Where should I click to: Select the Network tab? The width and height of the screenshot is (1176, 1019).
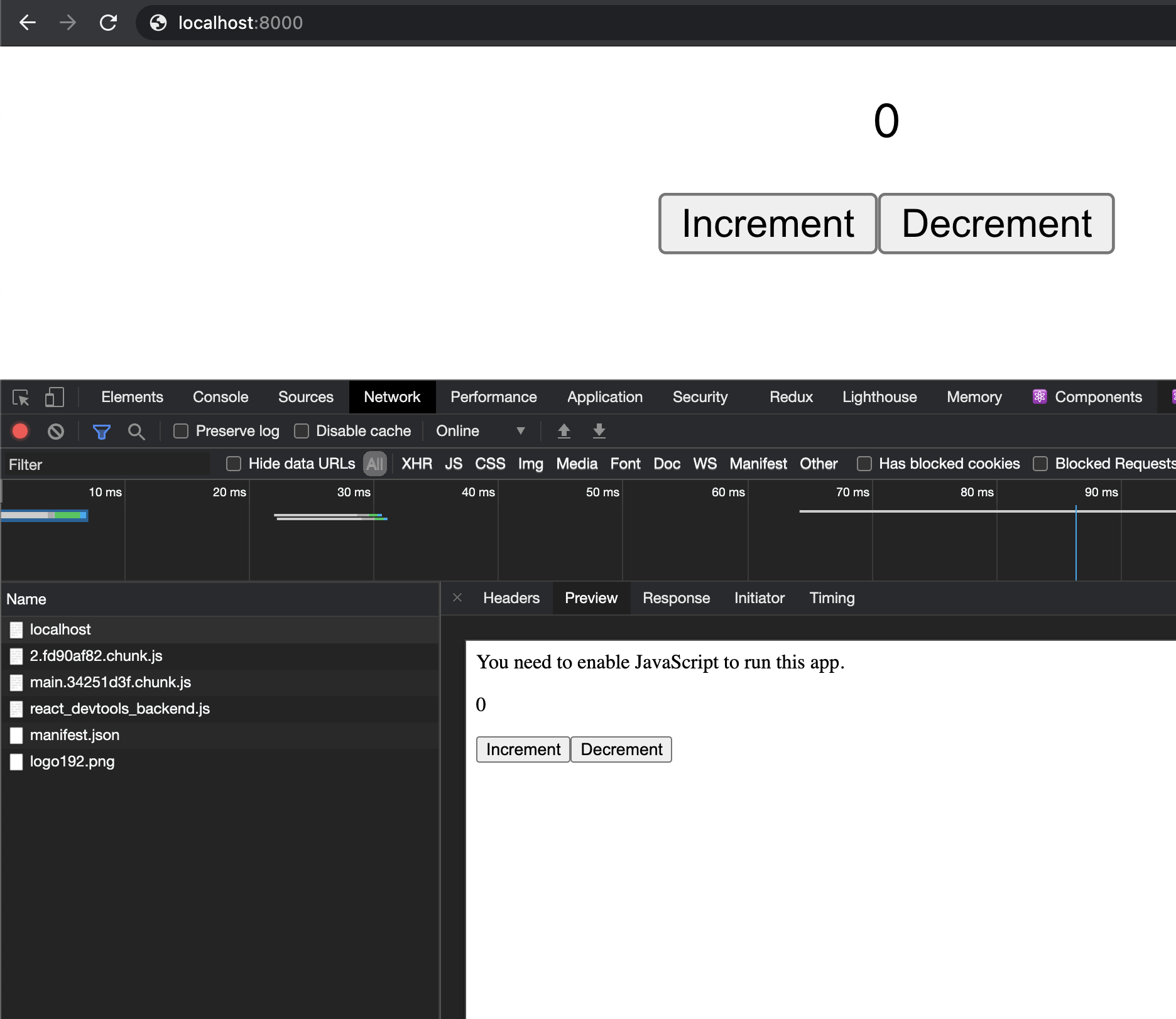point(392,397)
